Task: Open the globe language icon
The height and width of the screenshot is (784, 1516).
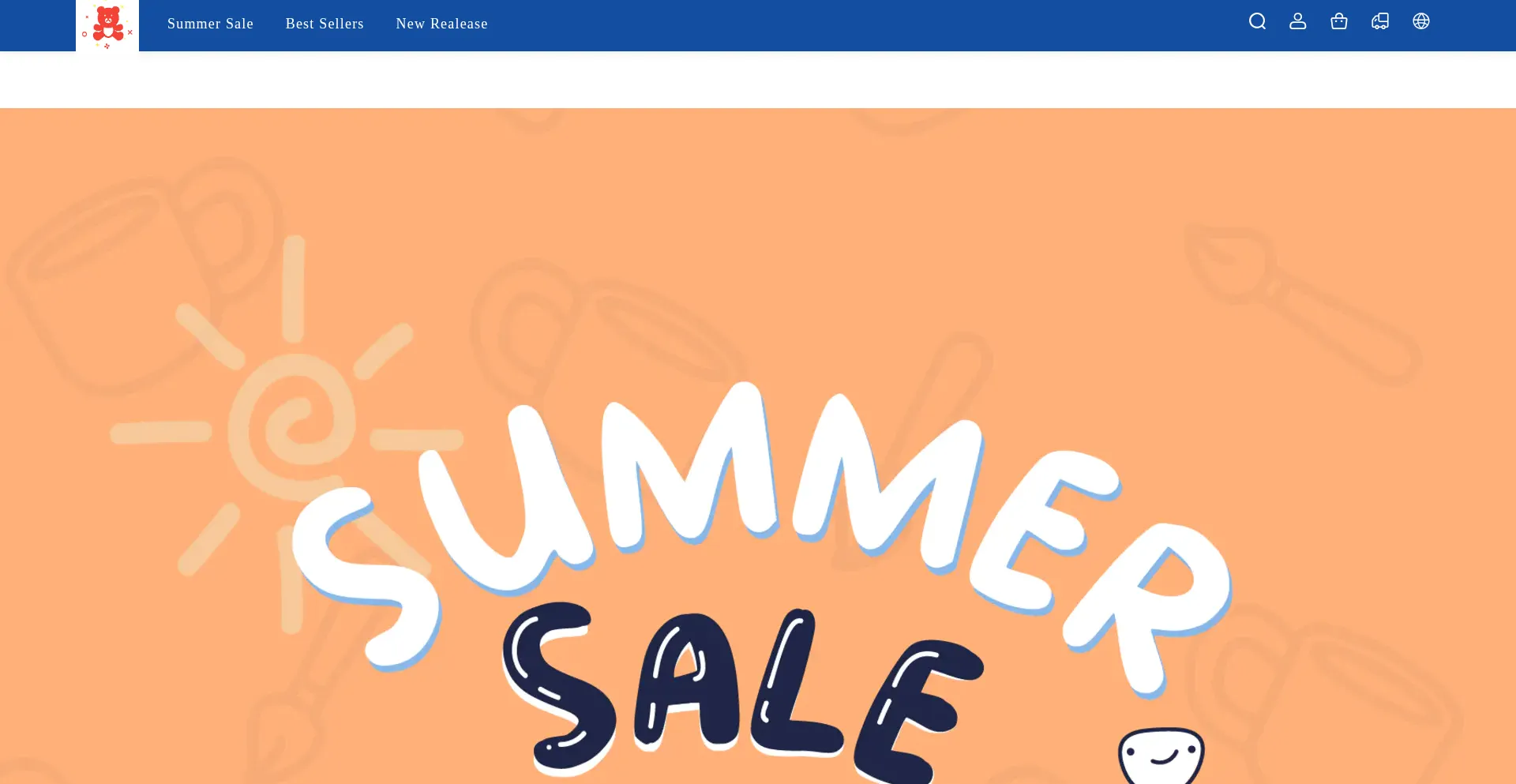Action: pyautogui.click(x=1421, y=21)
